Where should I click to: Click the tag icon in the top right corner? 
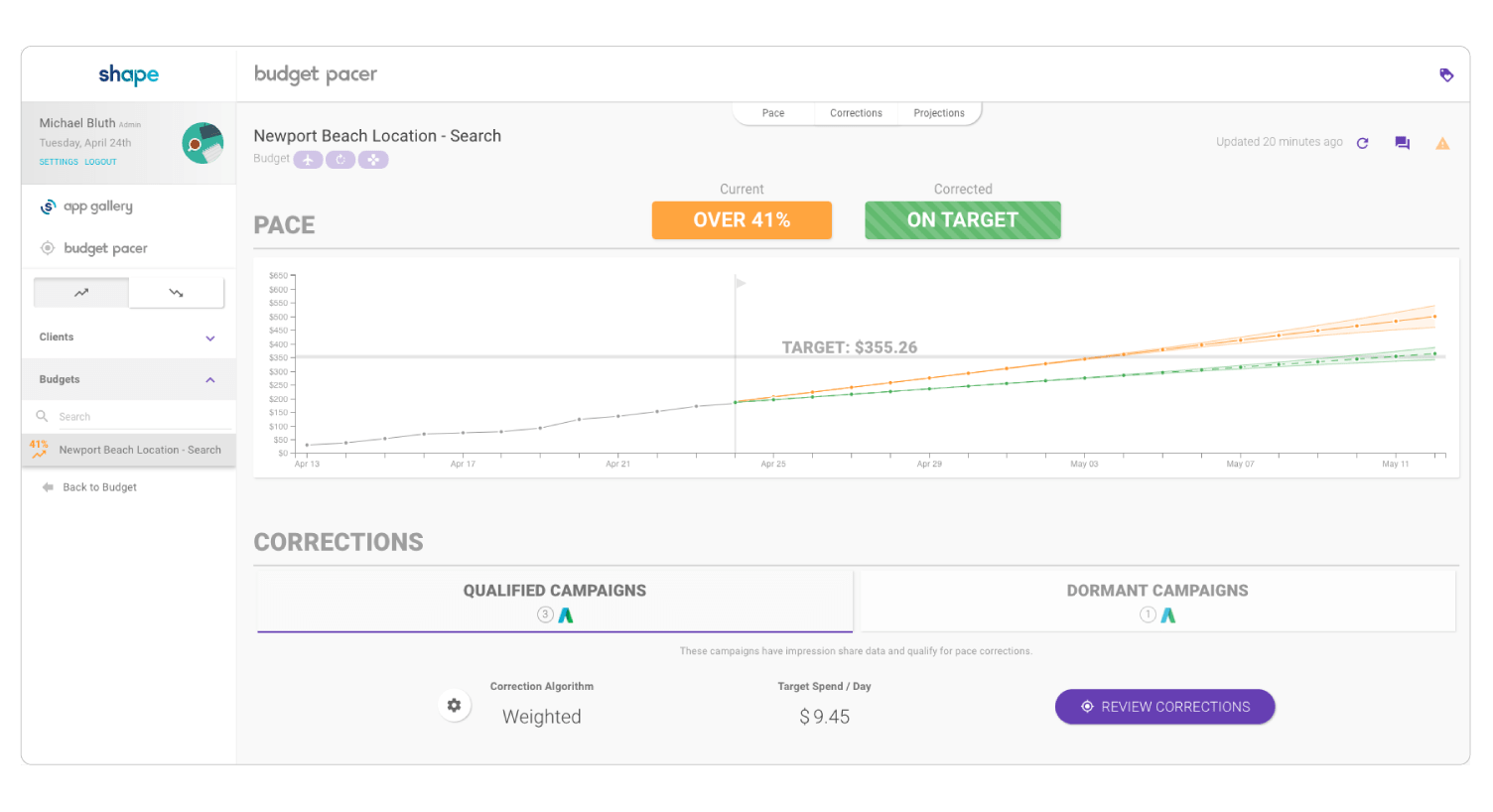pyautogui.click(x=1446, y=74)
